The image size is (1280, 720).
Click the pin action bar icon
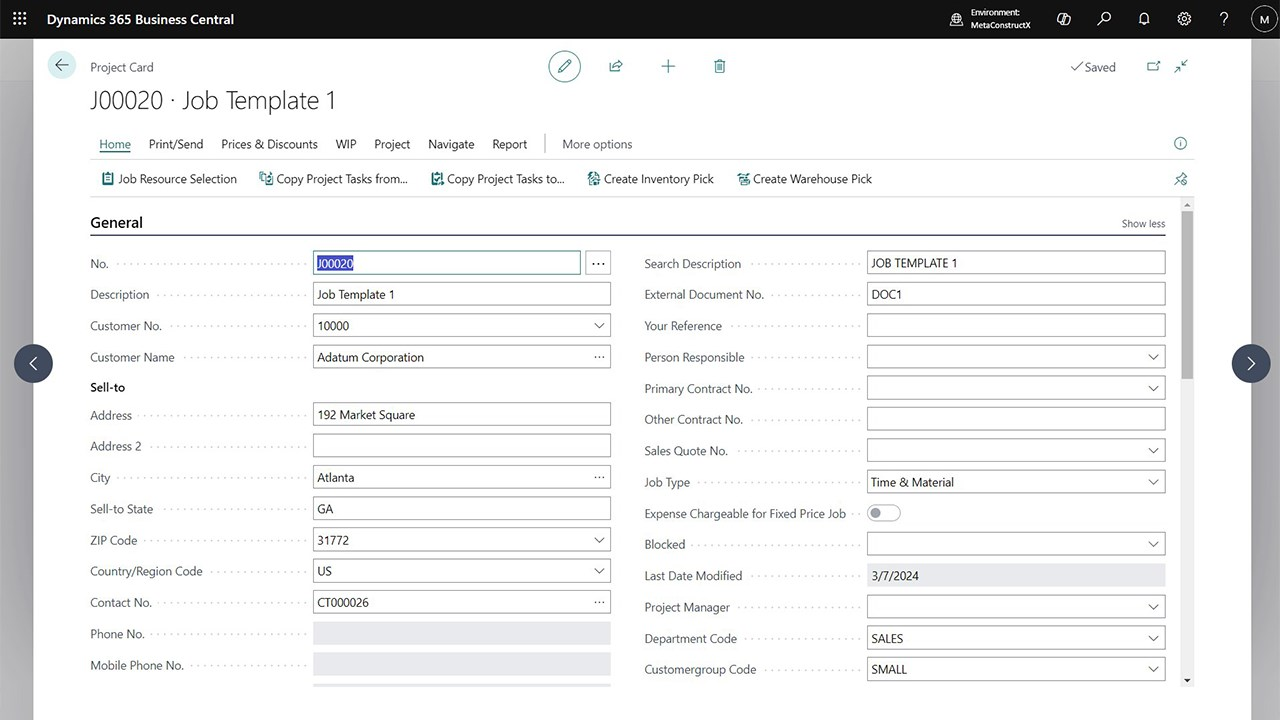(x=1180, y=179)
